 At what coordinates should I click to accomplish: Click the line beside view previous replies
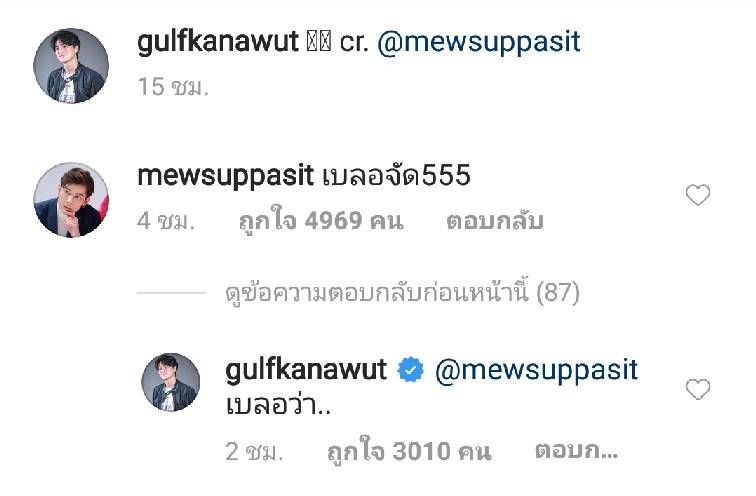click(x=171, y=293)
